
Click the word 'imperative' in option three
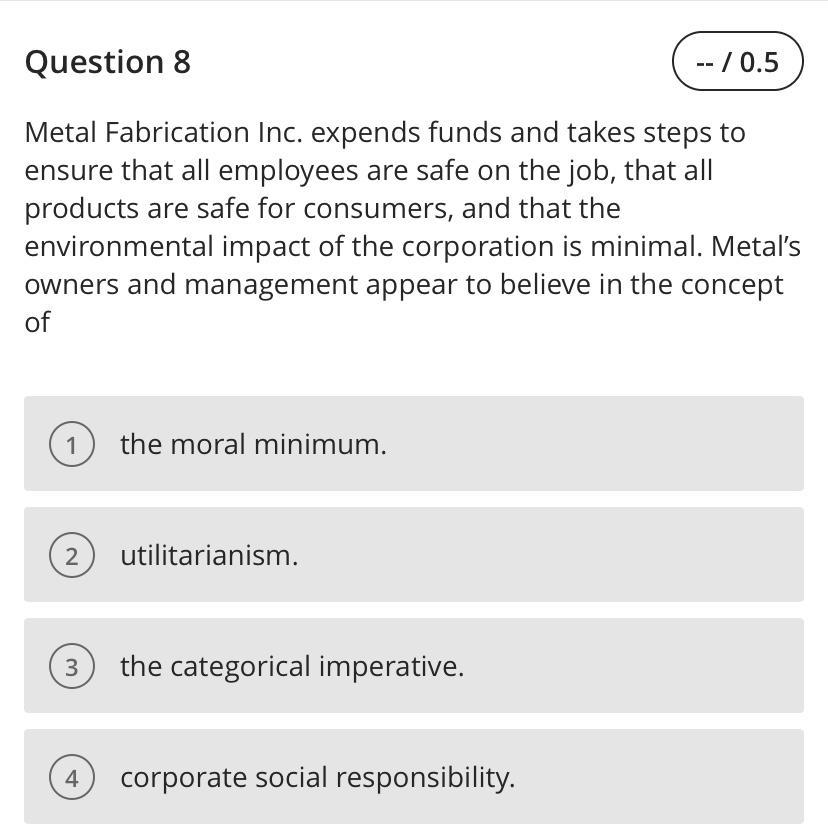391,667
